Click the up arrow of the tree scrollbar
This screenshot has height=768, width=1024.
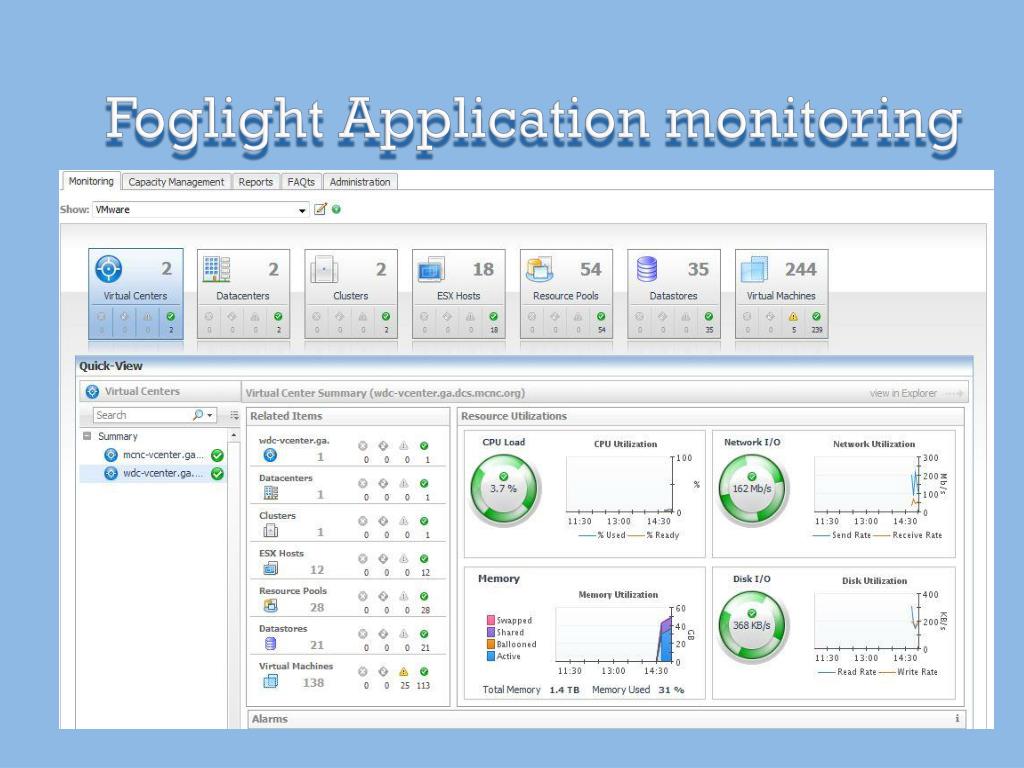point(234,436)
